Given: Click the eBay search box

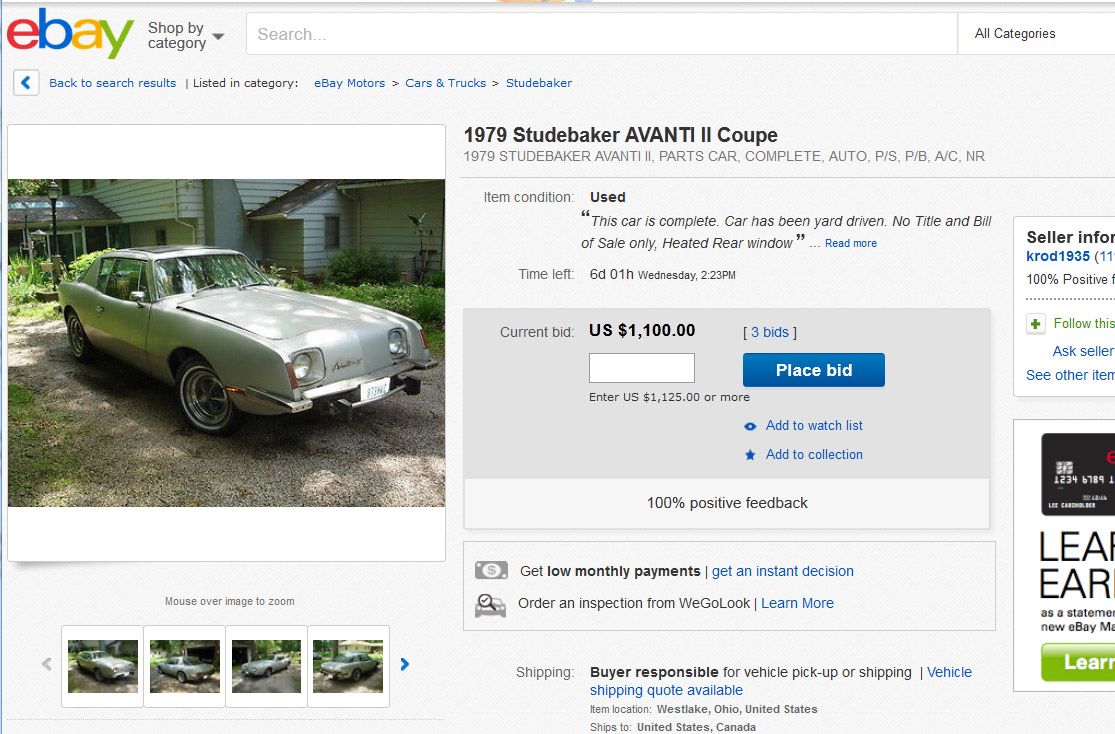Looking at the screenshot, I should 600,34.
